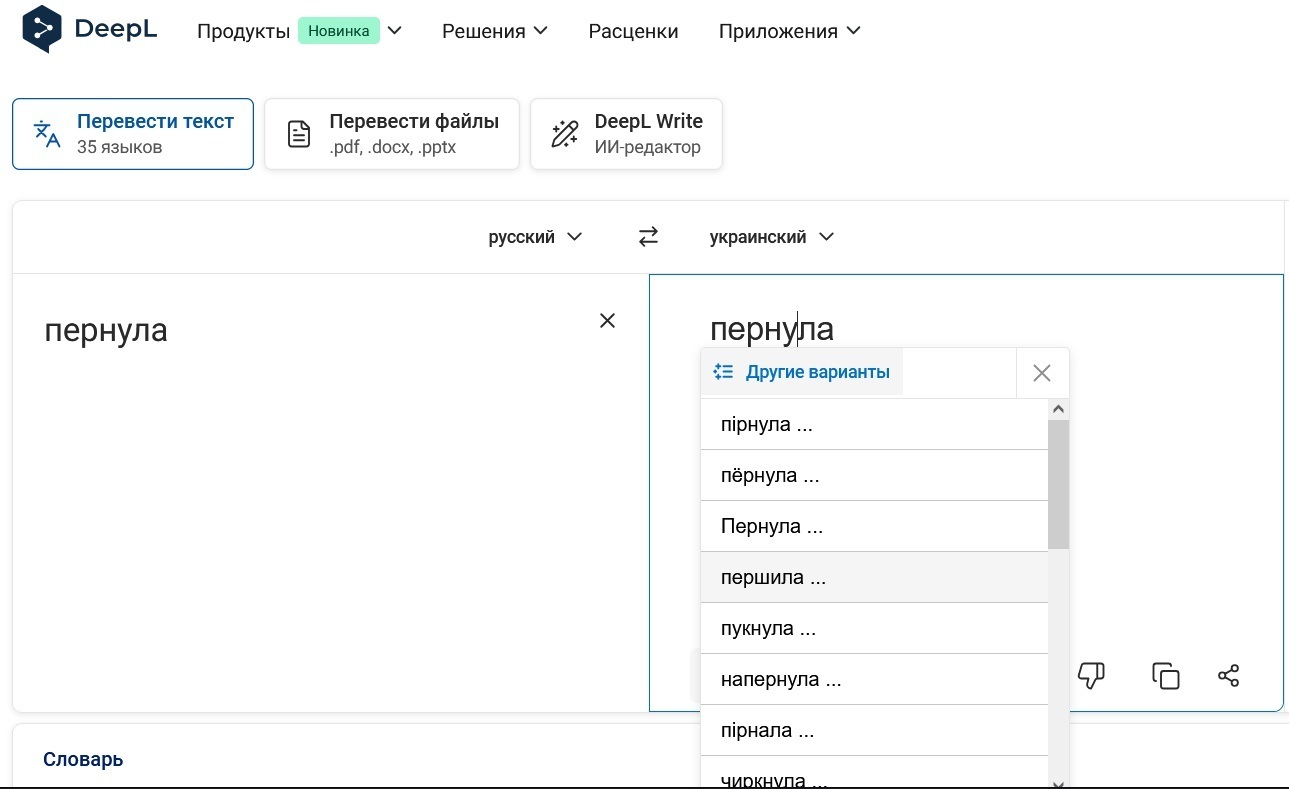The height and width of the screenshot is (789, 1289).
Task: Click the DeepL logo icon
Action: 42,29
